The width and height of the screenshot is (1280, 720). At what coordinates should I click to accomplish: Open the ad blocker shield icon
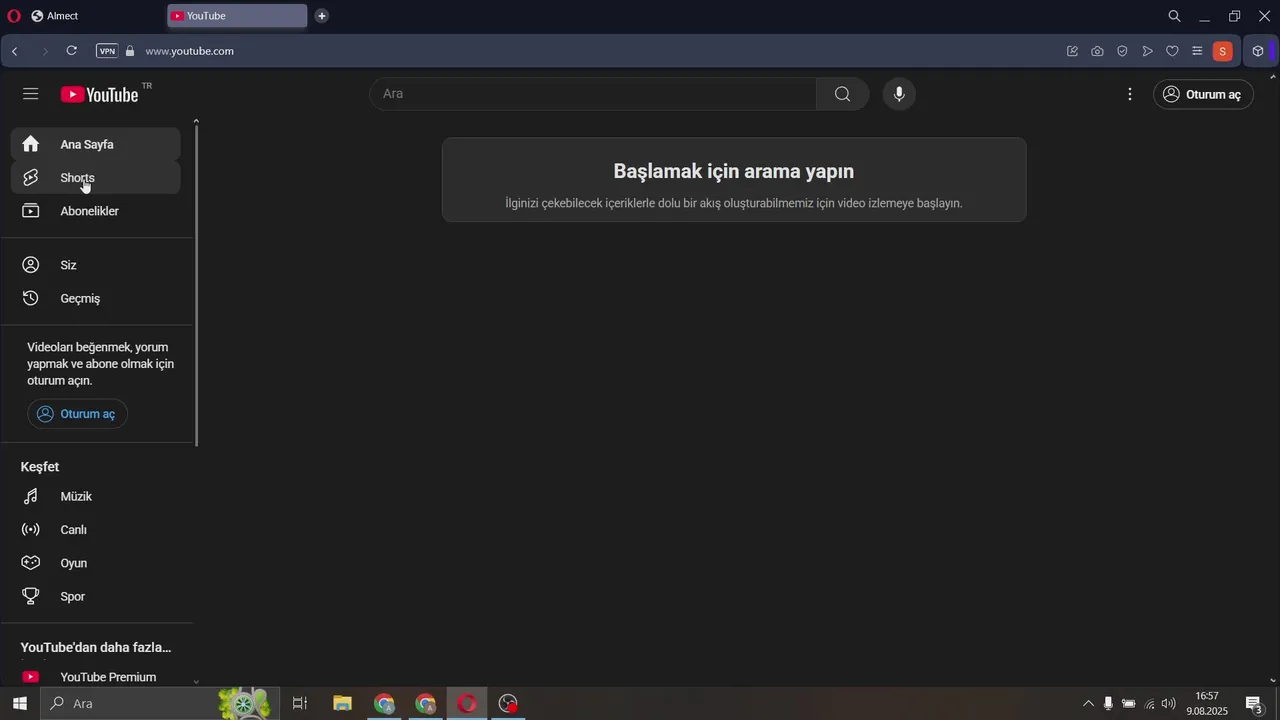[x=1122, y=51]
